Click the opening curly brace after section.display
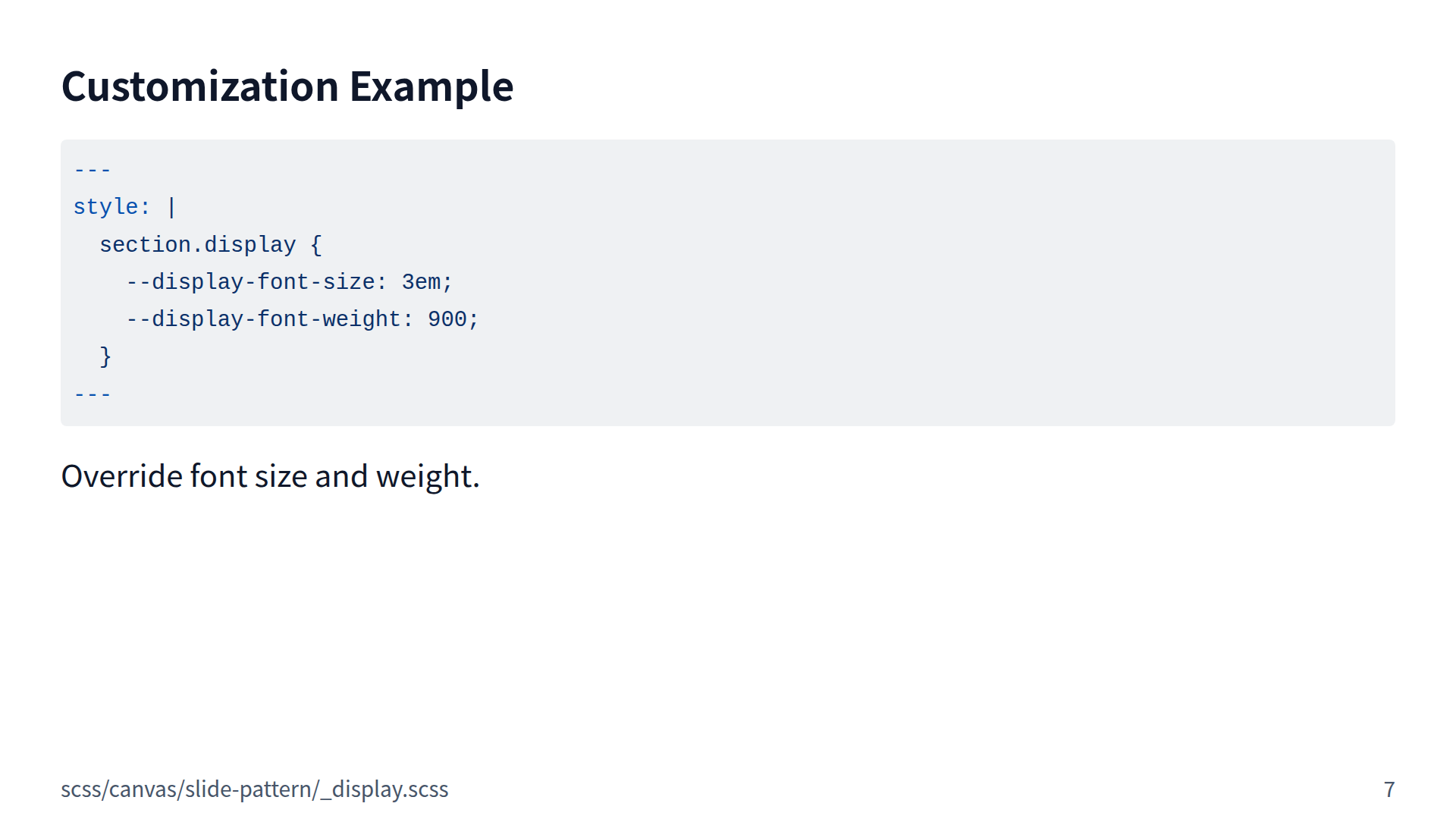 pos(316,245)
